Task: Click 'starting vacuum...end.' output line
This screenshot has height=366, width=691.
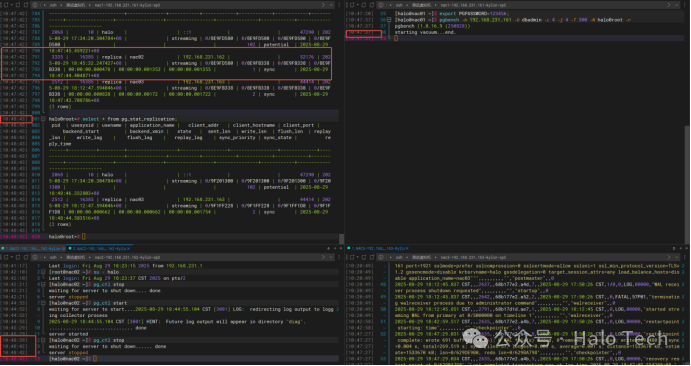Action: pos(425,32)
